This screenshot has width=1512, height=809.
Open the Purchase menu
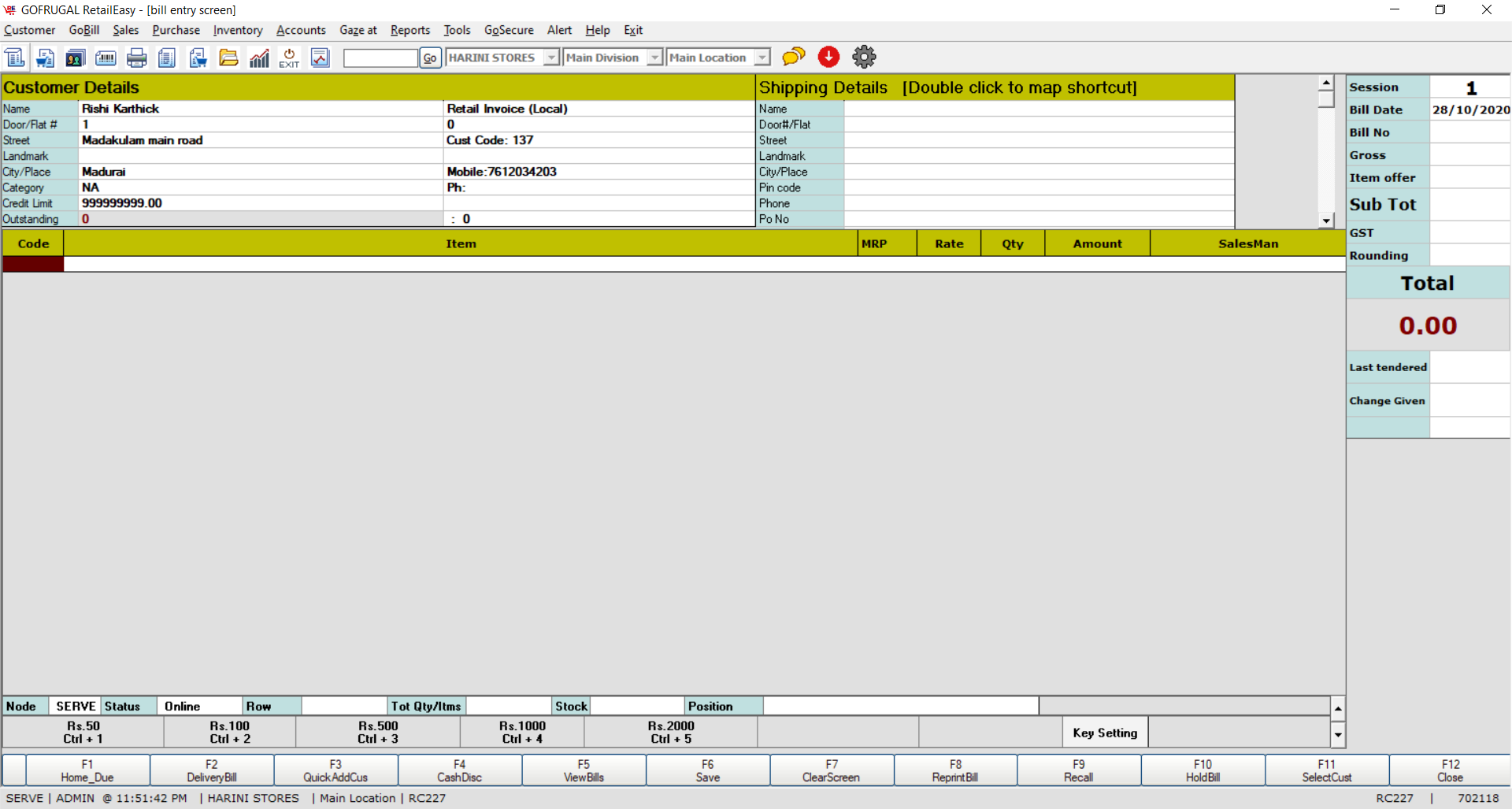click(x=176, y=30)
